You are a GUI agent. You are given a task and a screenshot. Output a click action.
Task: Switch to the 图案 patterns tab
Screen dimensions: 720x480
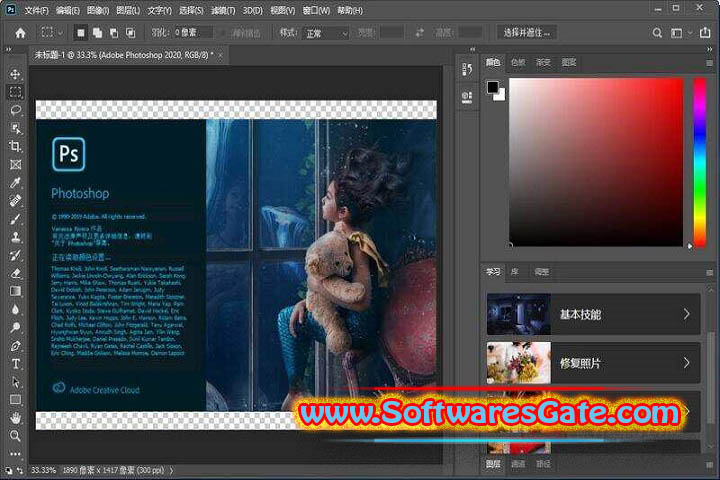coord(568,62)
